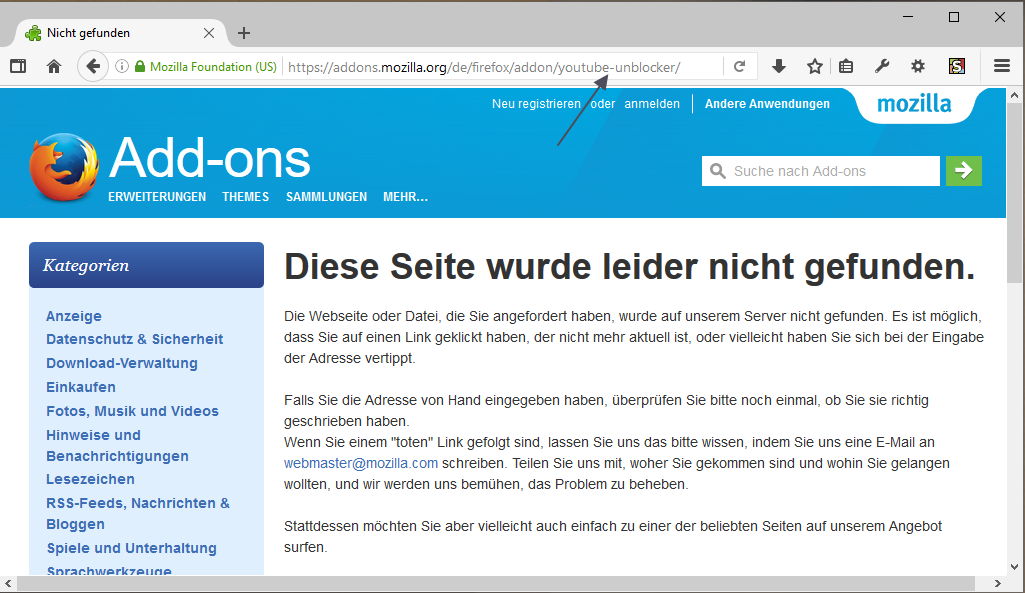Select 'Datenschutz & Sicherheit' category
1025x593 pixels.
pos(135,339)
